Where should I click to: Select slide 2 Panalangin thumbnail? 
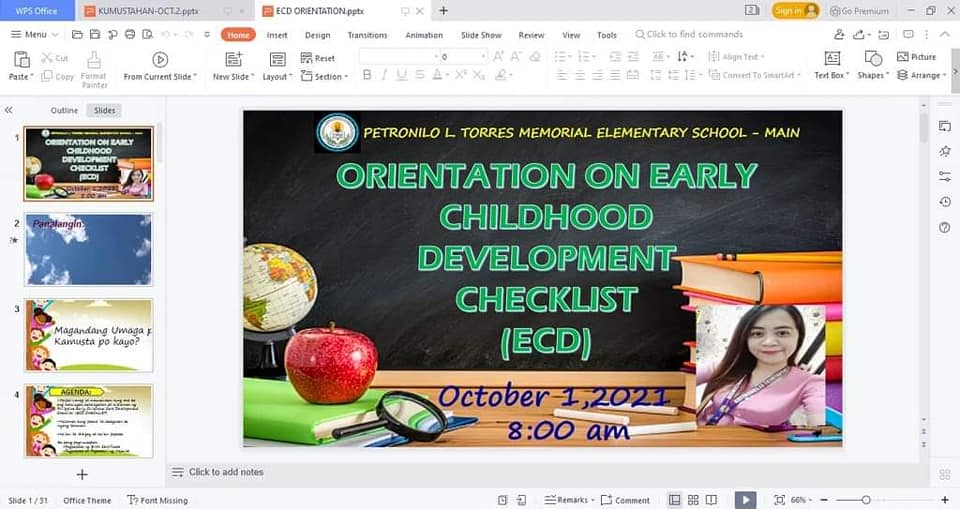(x=89, y=249)
